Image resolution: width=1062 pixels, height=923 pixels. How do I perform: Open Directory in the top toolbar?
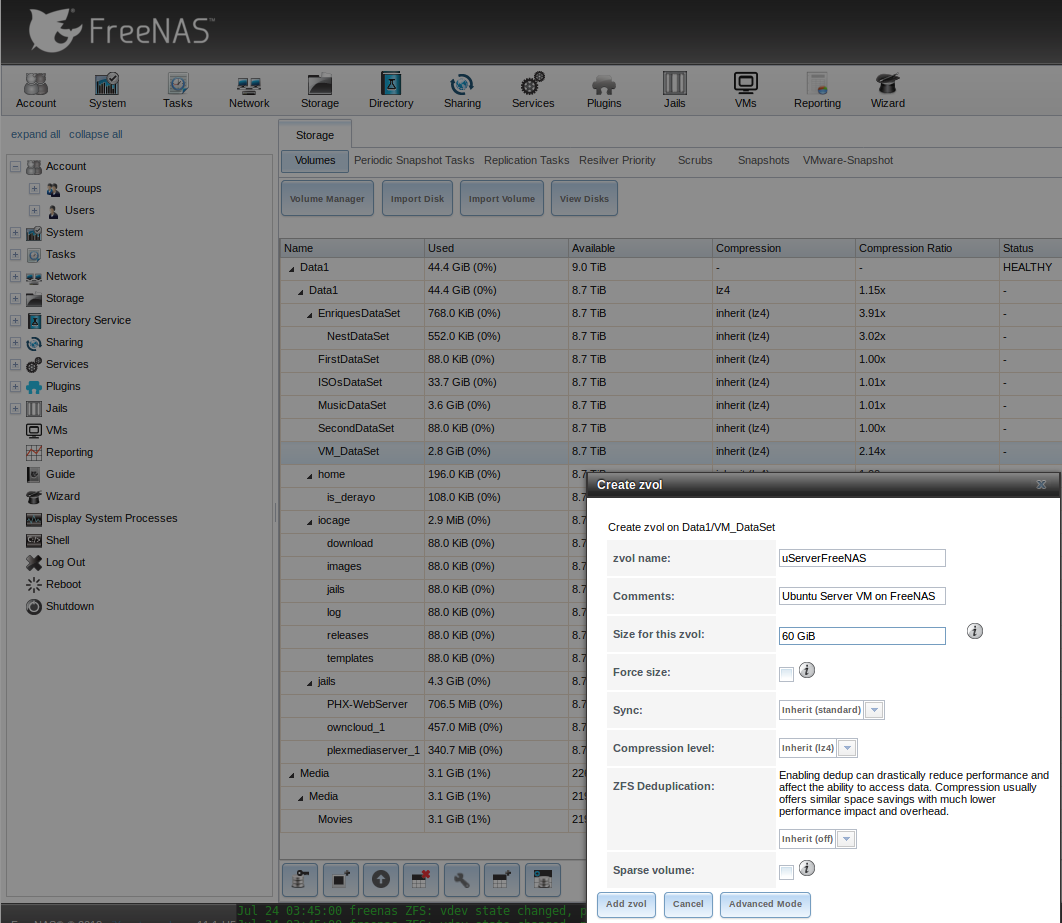coord(391,91)
